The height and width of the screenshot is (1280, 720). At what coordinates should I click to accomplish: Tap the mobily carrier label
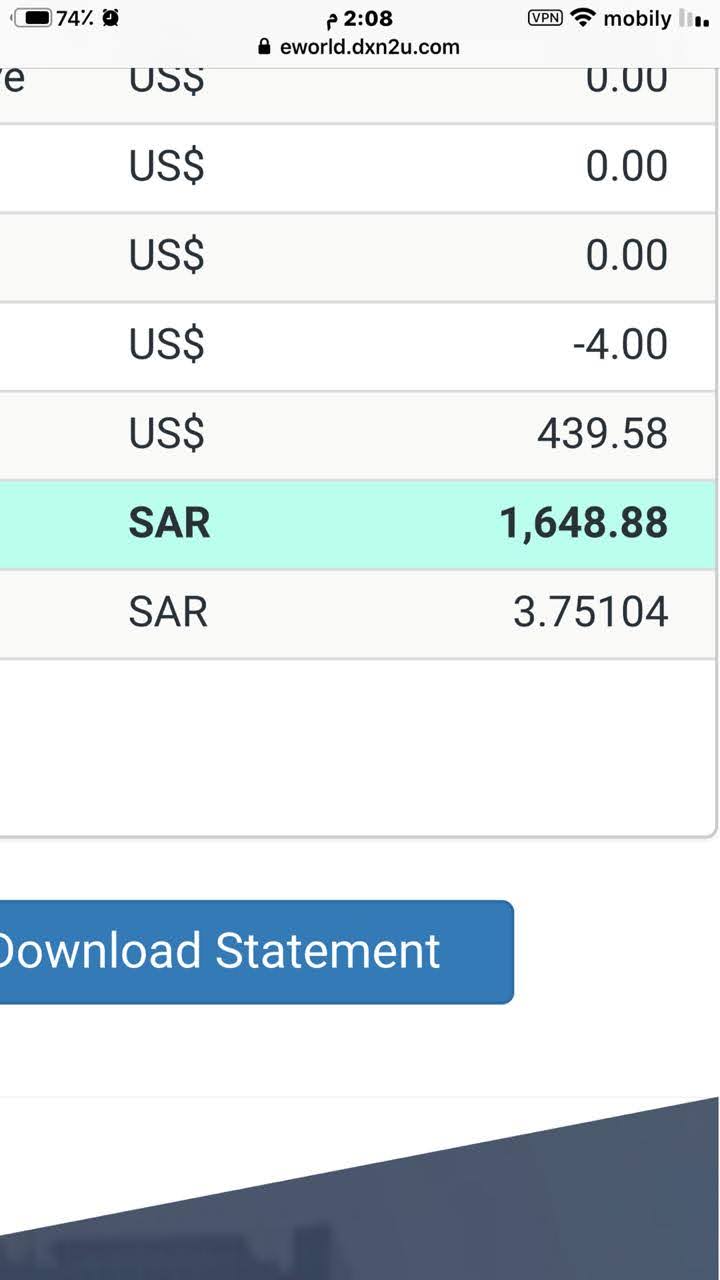click(x=637, y=18)
